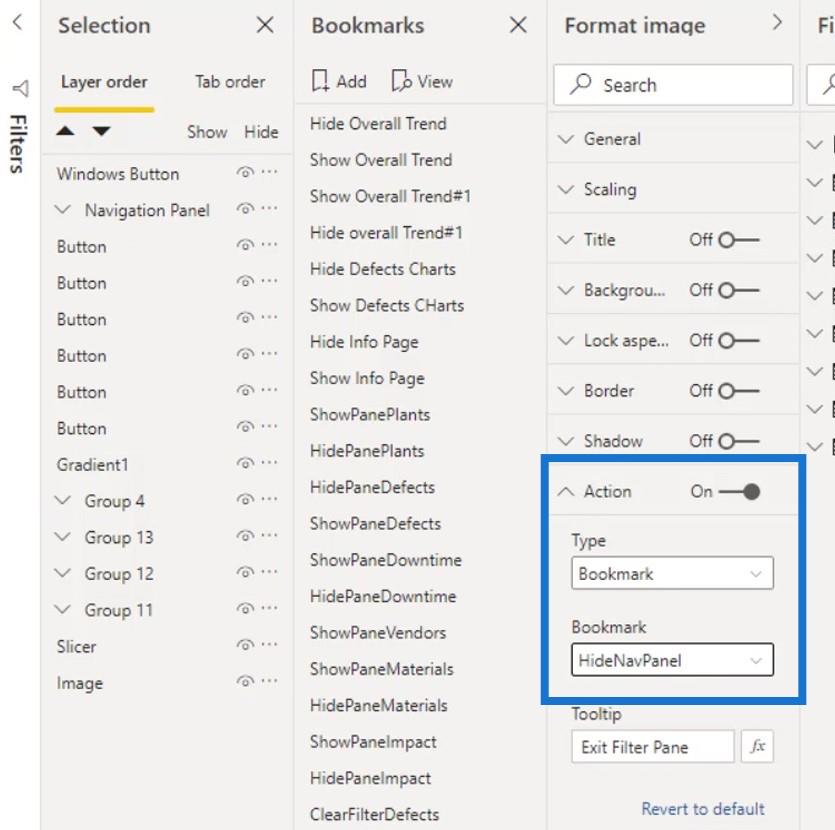Click the fx conditional formatting button for the tooltip
This screenshot has height=830, width=835.
point(757,746)
